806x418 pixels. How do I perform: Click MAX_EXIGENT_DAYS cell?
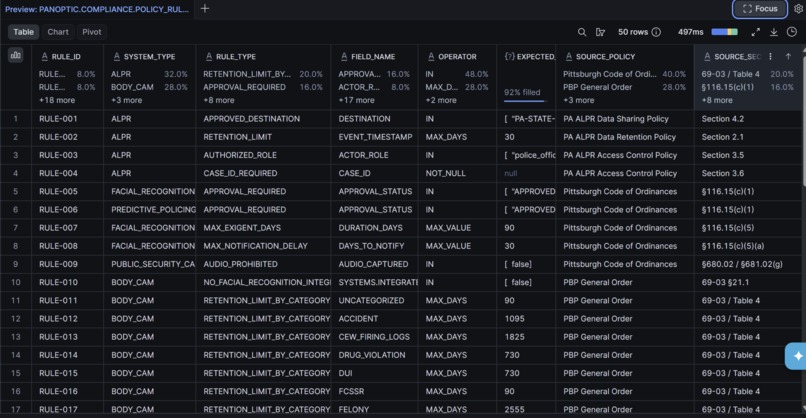[263, 228]
